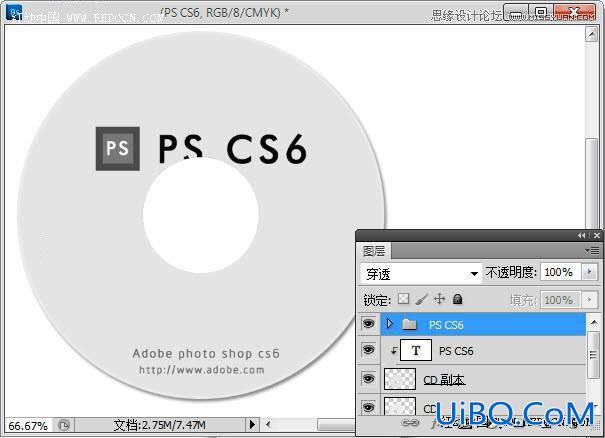Hide the CD 副本 layer

pos(368,379)
